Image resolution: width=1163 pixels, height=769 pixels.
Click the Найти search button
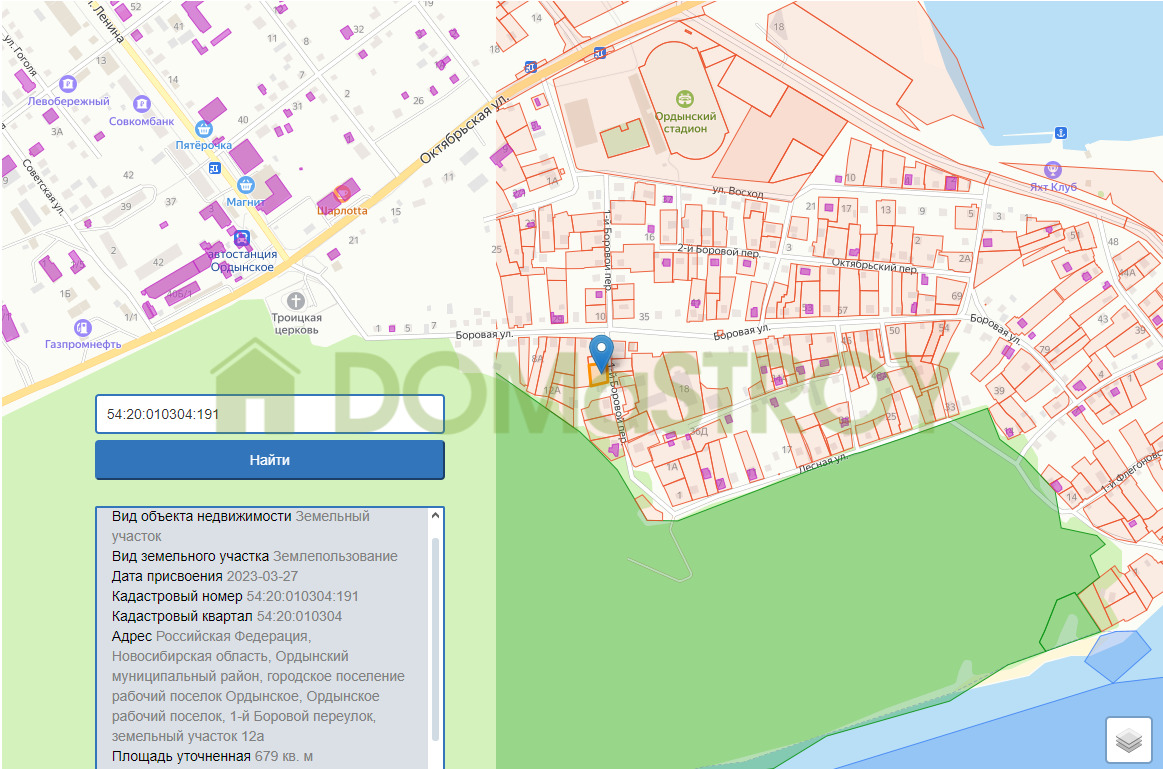coord(270,460)
